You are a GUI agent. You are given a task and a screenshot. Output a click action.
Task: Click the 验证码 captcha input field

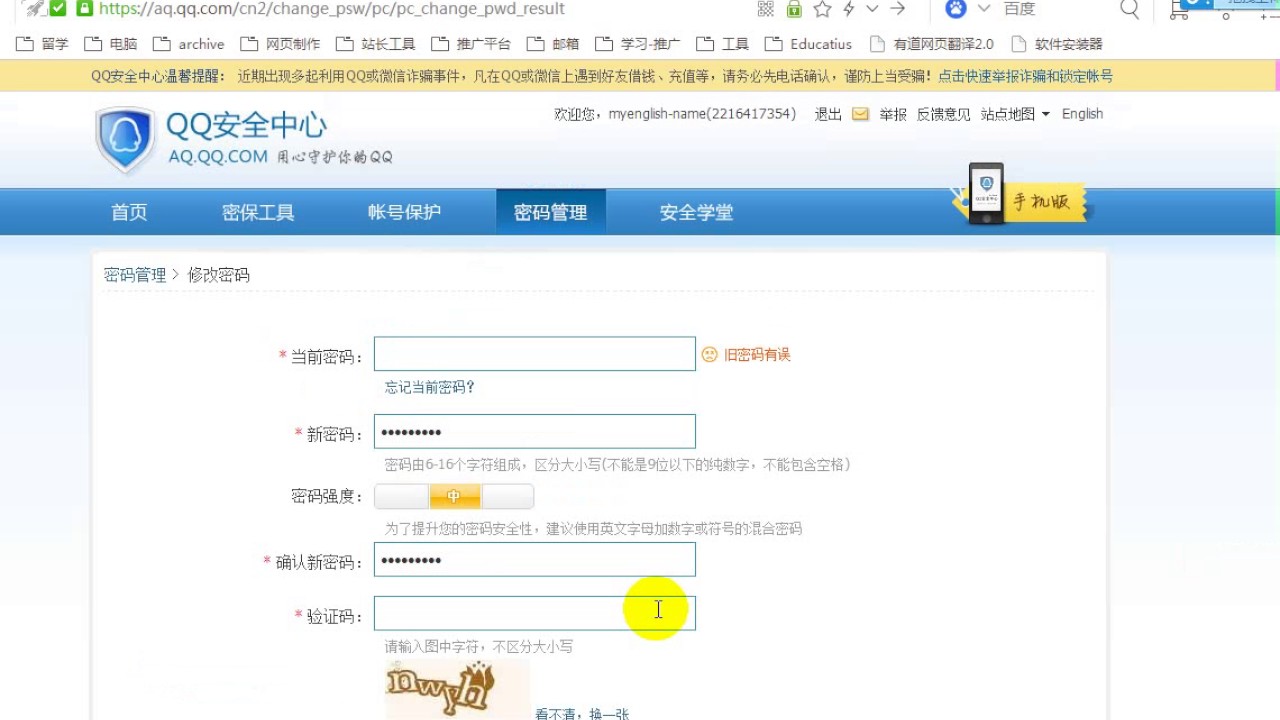point(535,613)
